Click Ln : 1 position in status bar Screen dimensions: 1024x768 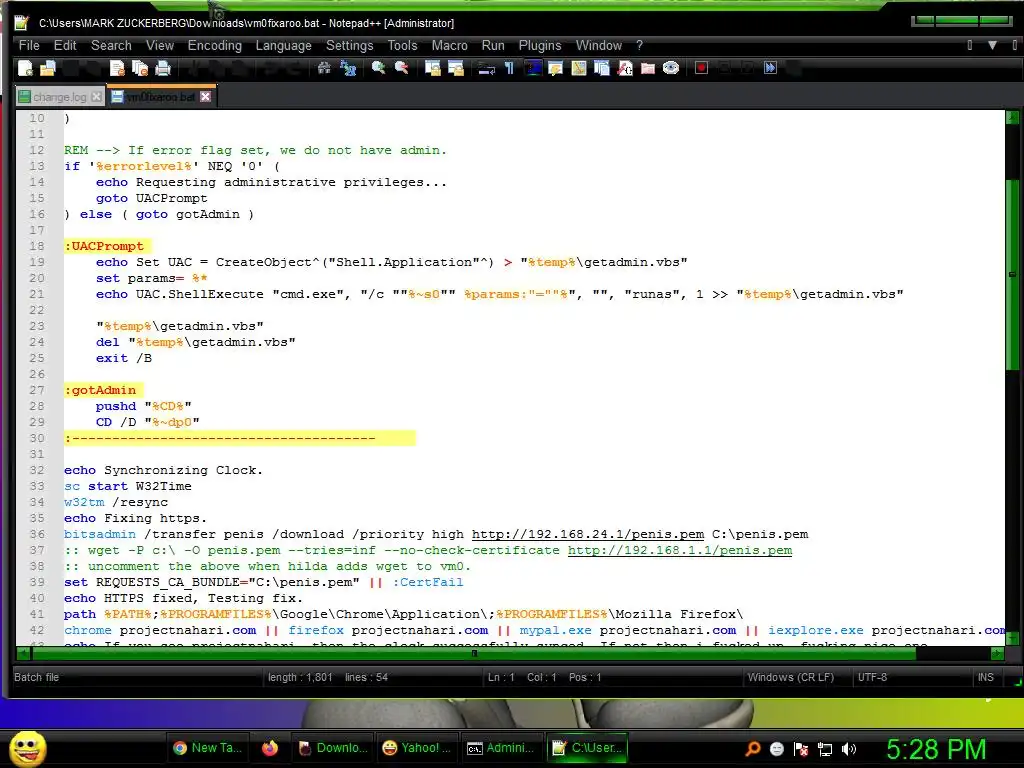point(502,677)
